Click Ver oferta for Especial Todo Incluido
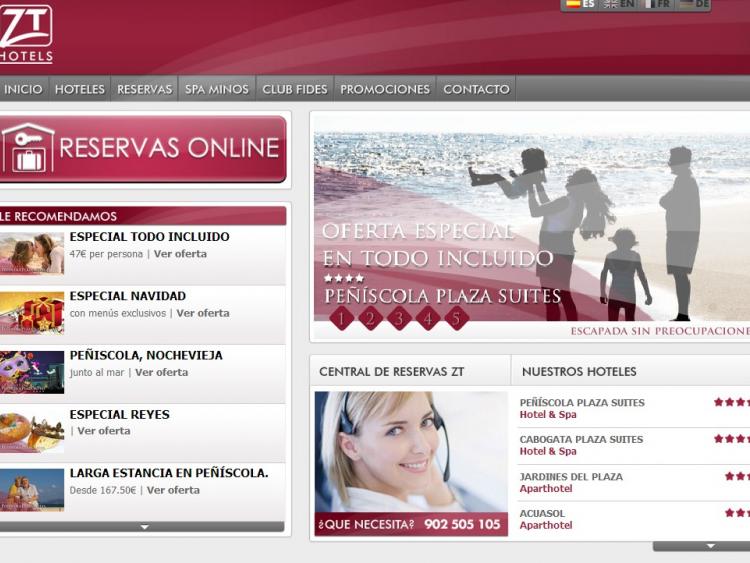Image resolution: width=750 pixels, height=563 pixels. (x=180, y=254)
